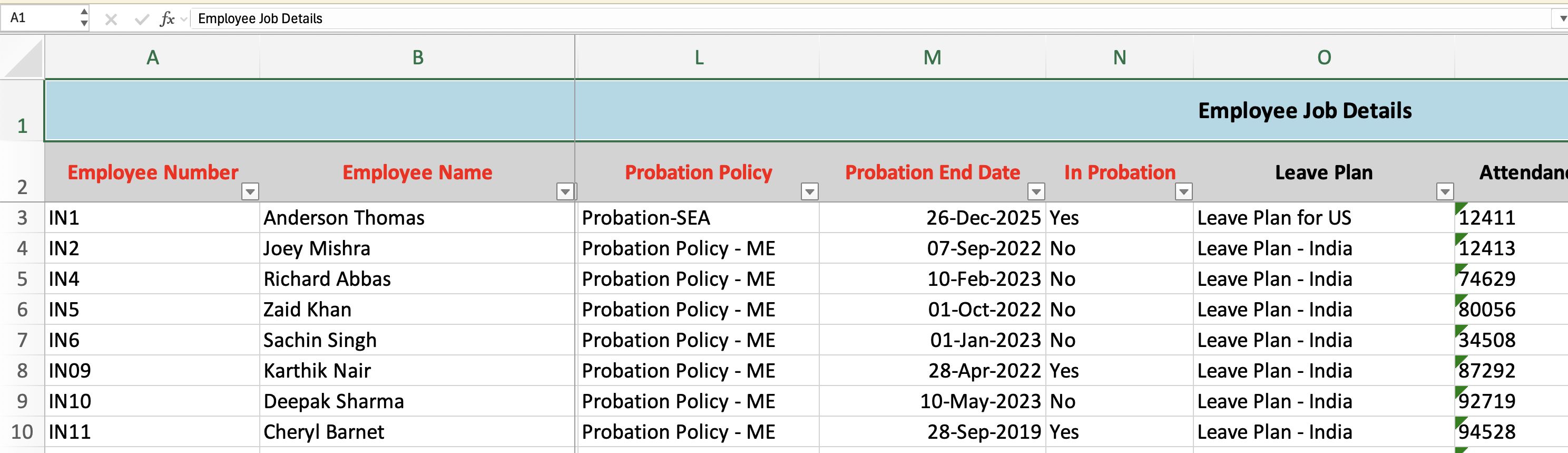Click the insert function fx icon

pyautogui.click(x=166, y=20)
